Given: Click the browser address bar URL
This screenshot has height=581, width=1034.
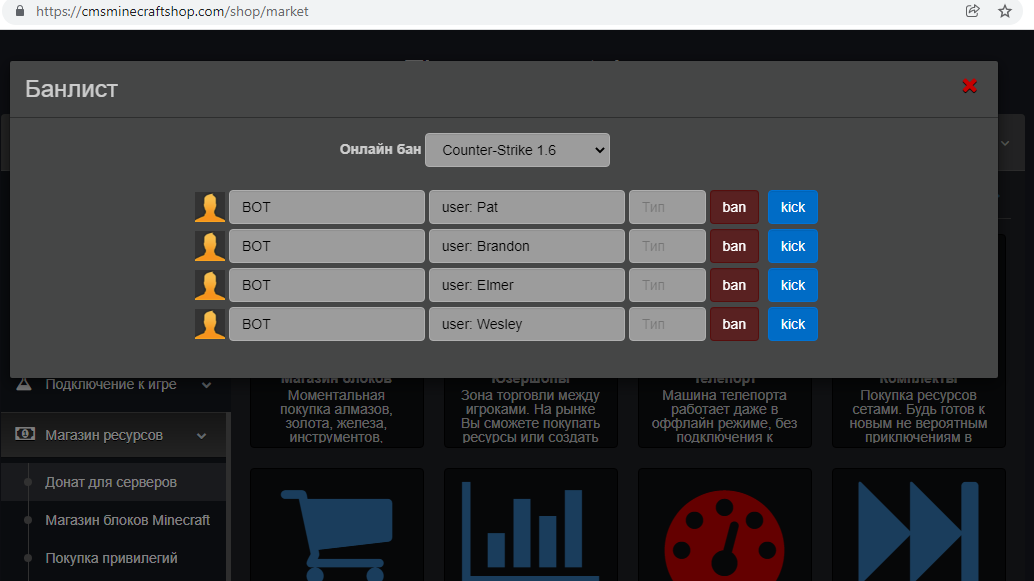Looking at the screenshot, I should (172, 12).
